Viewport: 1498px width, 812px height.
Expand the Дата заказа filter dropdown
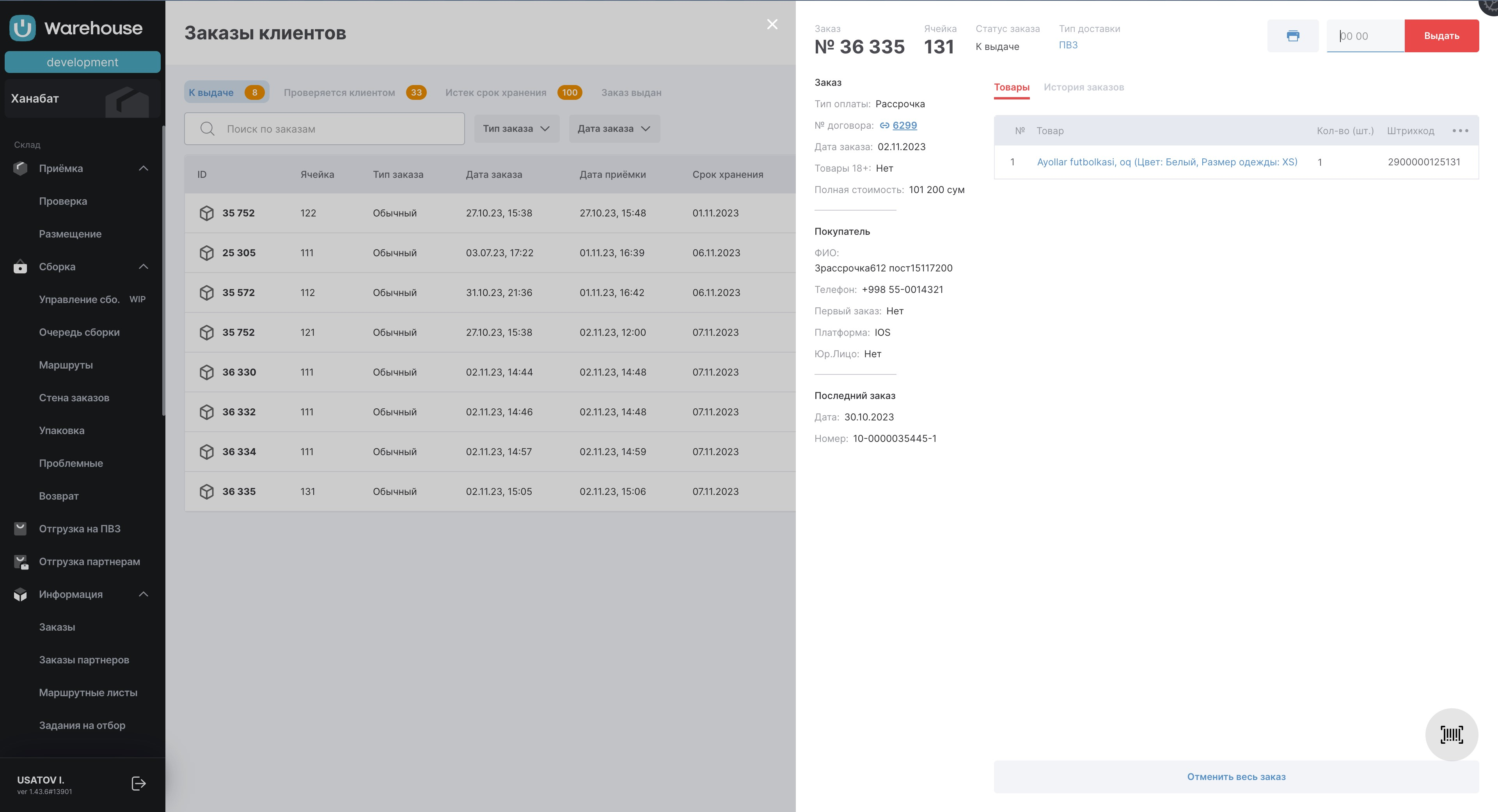(x=614, y=129)
